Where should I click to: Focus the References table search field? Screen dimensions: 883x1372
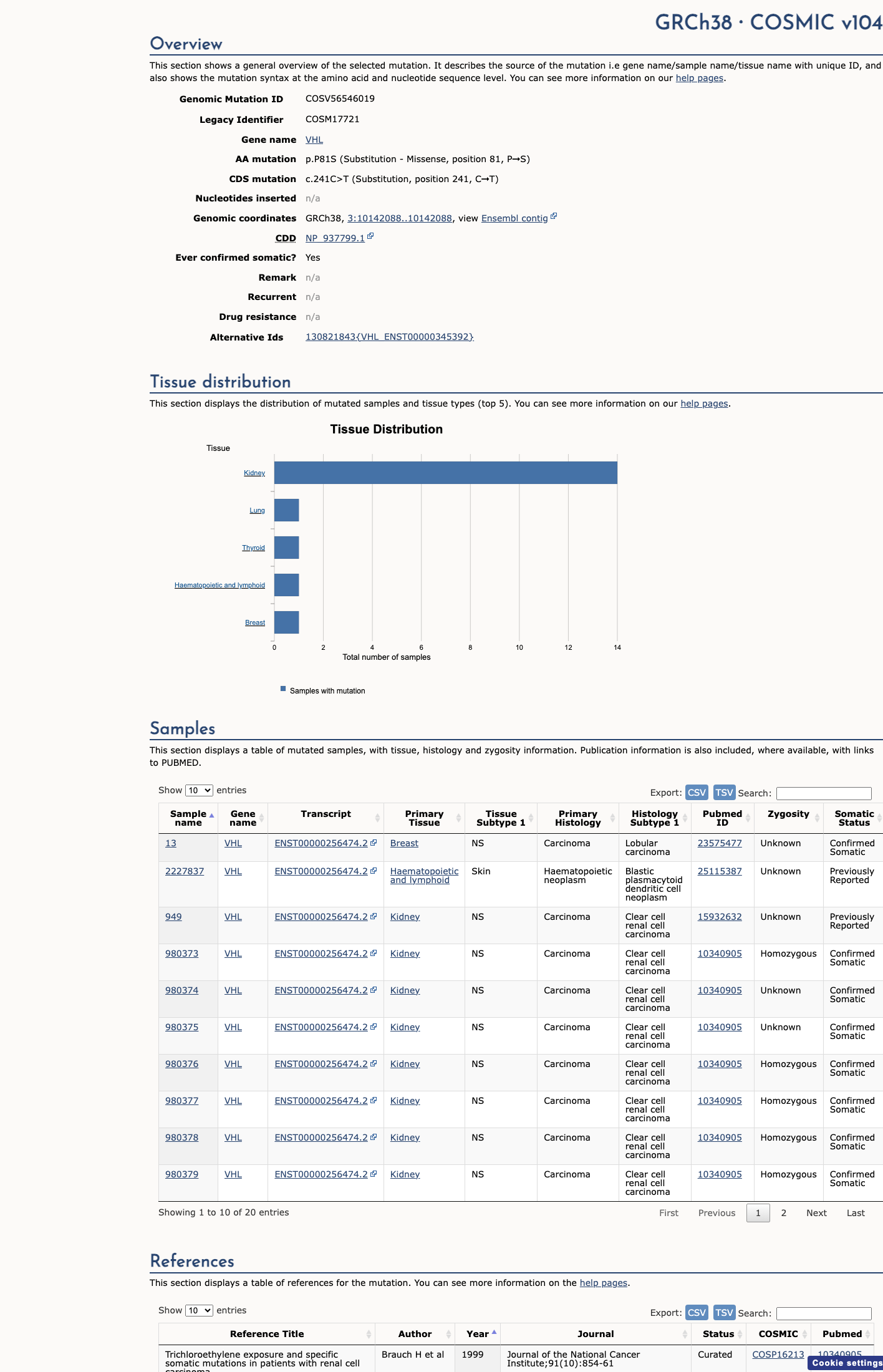[824, 1313]
